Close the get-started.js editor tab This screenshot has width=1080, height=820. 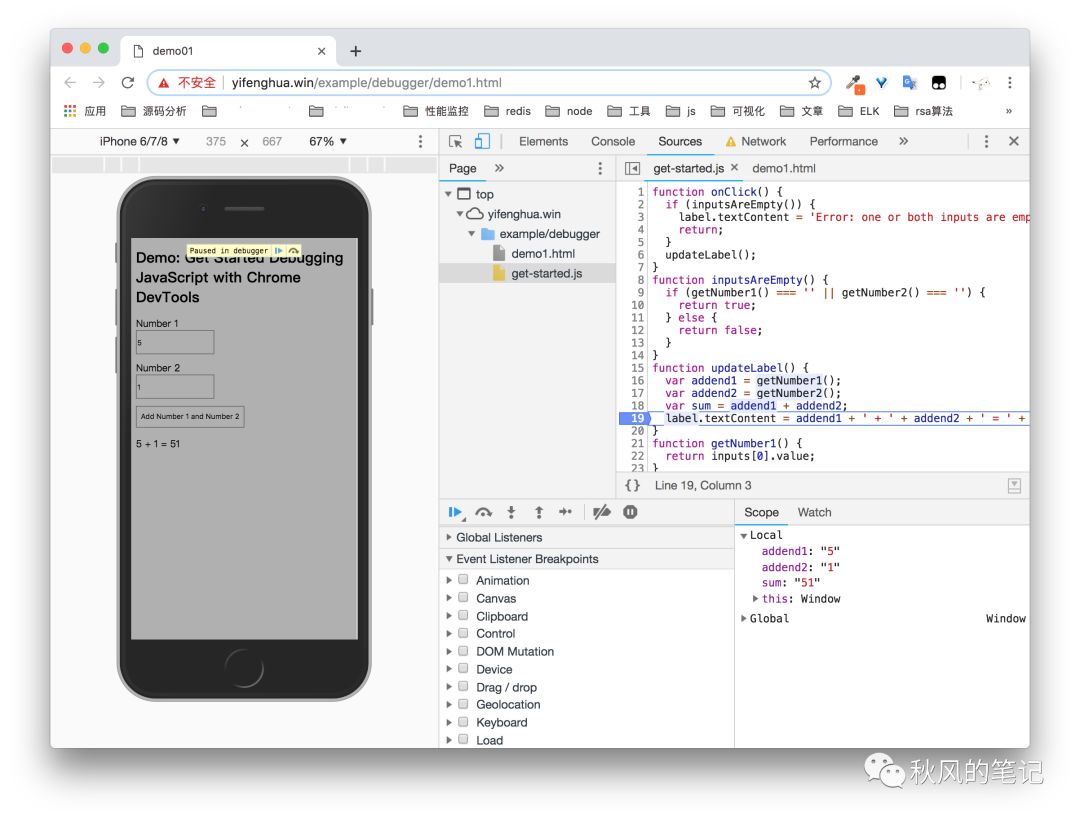click(734, 167)
